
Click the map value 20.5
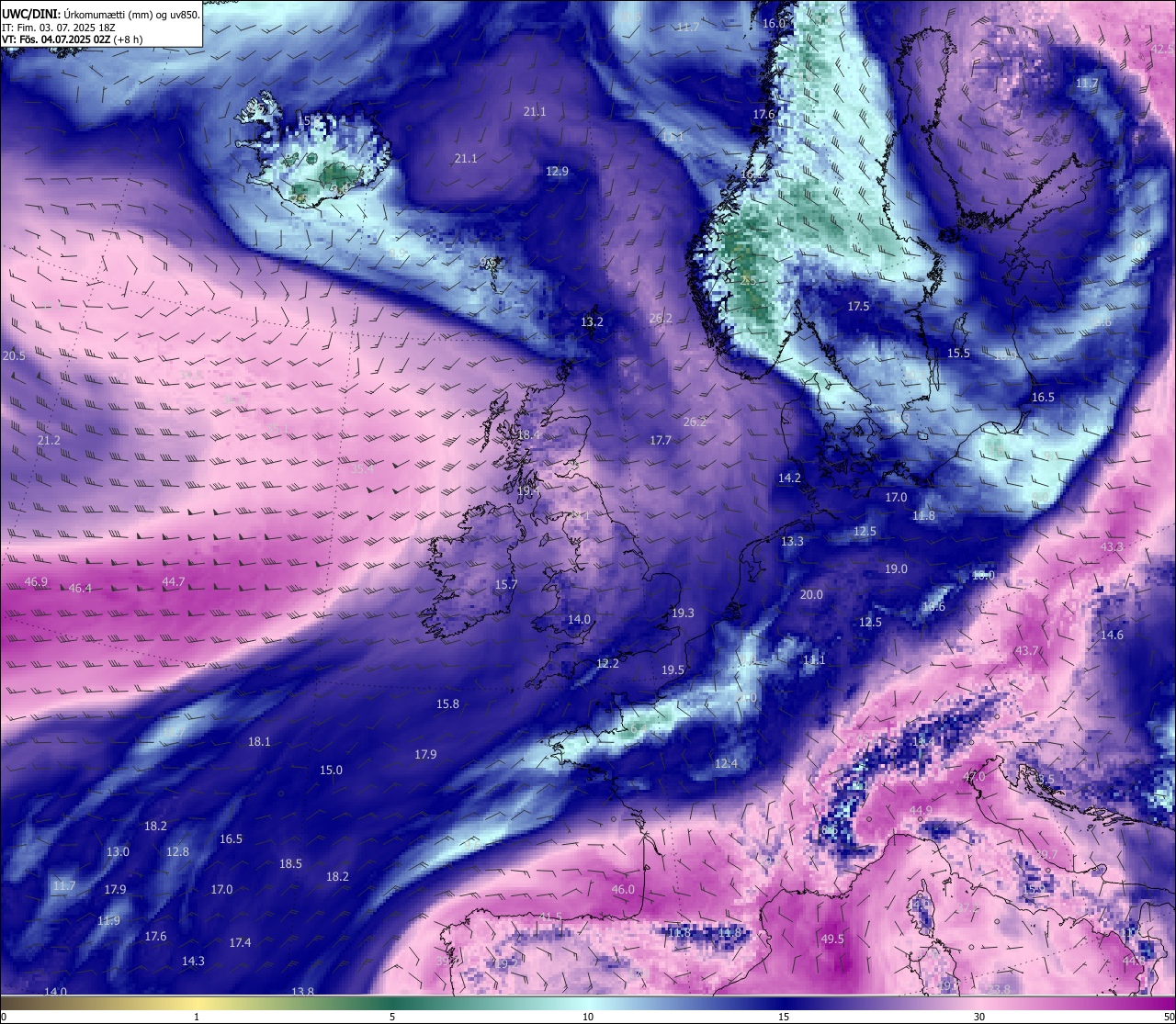point(14,356)
